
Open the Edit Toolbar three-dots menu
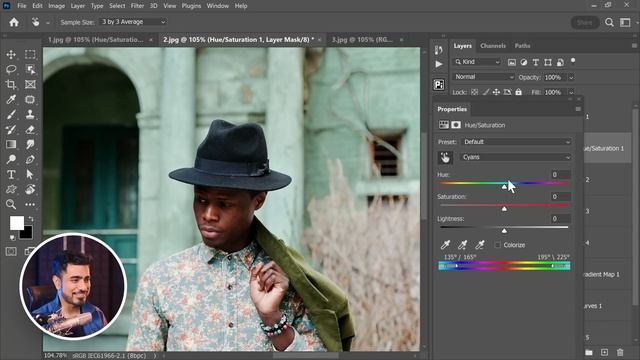[30, 204]
